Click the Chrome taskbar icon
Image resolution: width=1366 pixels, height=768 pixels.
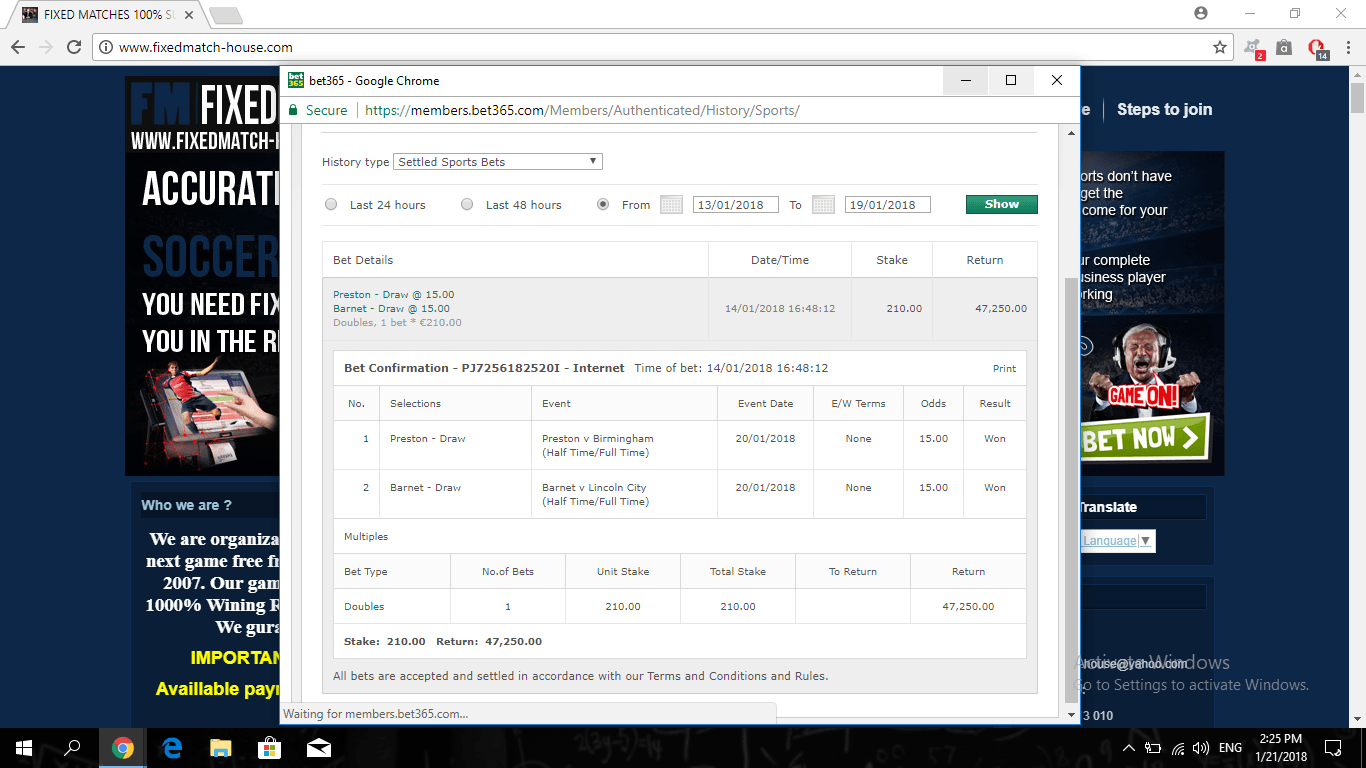(x=123, y=748)
